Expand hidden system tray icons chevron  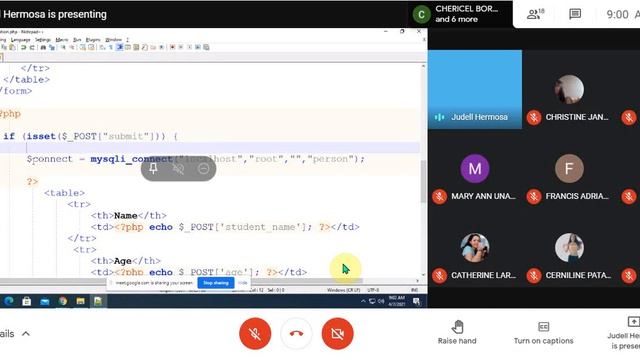click(x=363, y=301)
